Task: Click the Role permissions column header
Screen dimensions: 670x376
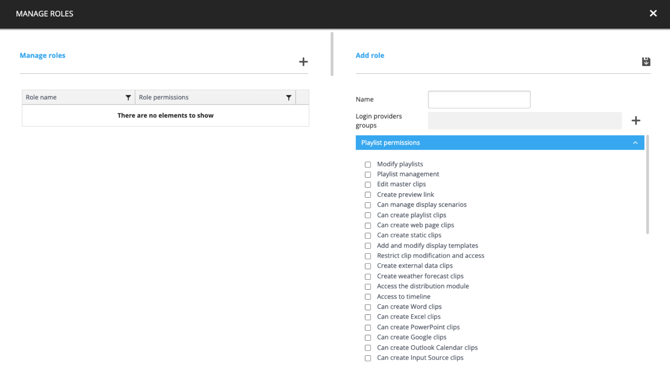Action: pyautogui.click(x=215, y=97)
